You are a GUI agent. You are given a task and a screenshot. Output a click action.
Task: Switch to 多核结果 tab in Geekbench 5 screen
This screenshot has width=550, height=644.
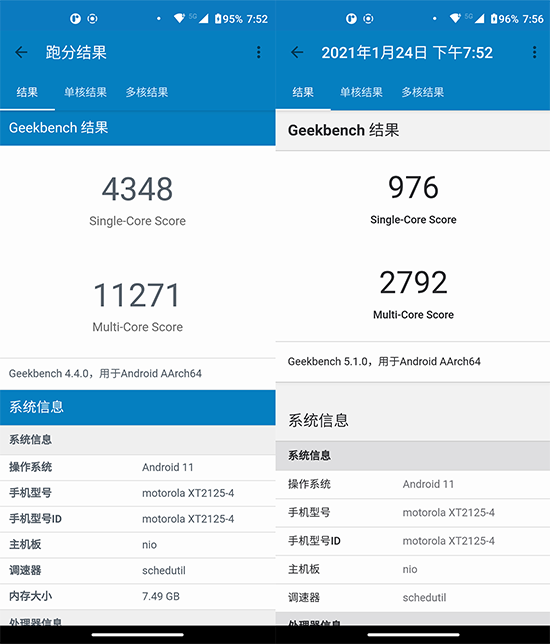[x=423, y=92]
